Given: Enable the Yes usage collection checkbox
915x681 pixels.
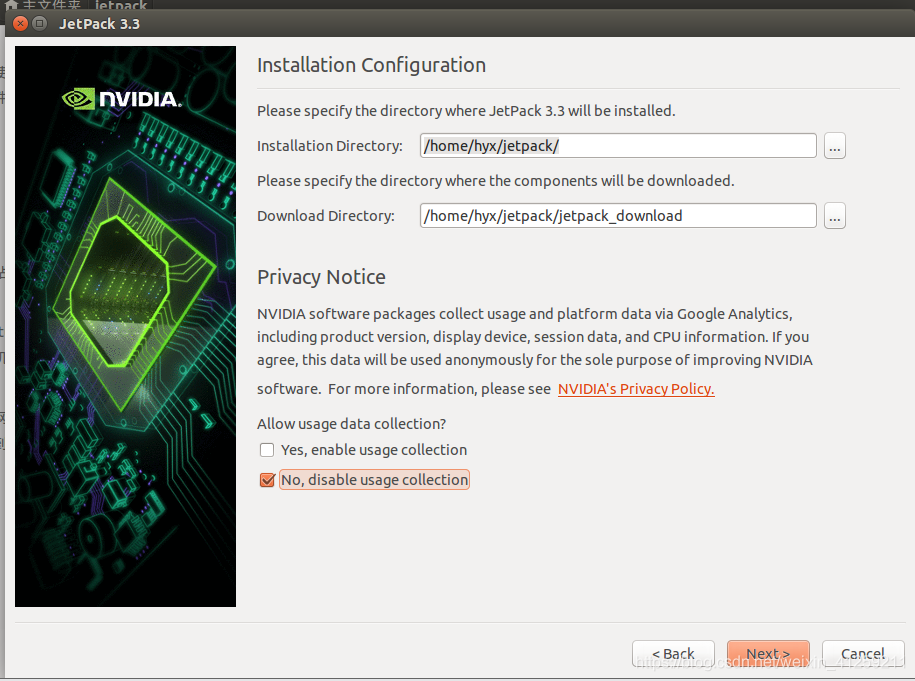Looking at the screenshot, I should [x=267, y=450].
